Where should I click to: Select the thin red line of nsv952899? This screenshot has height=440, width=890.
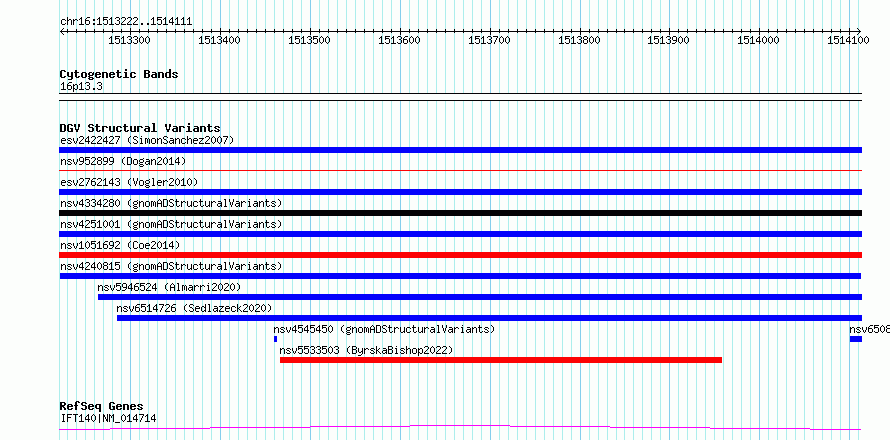click(460, 170)
